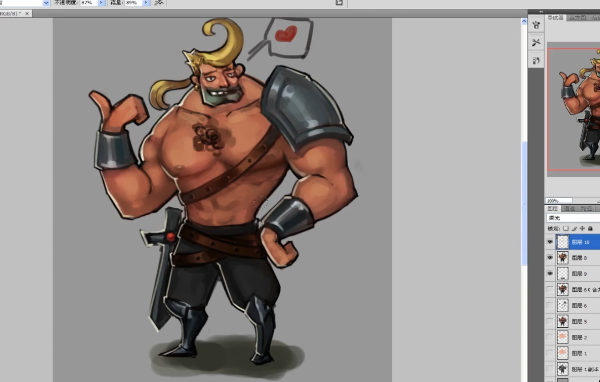Viewport: 600px width, 382px height.
Task: Hide layer 图层 10 with eye icon
Action: tap(550, 242)
